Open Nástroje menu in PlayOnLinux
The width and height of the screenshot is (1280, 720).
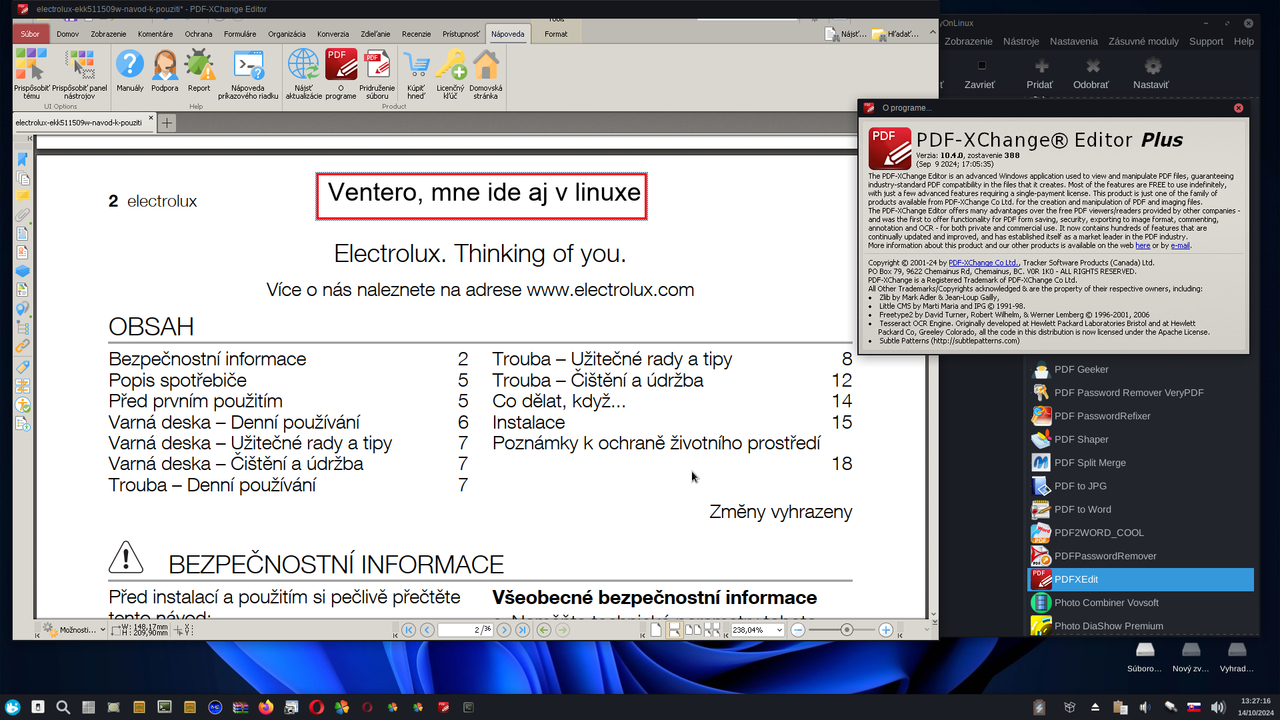pyautogui.click(x=1020, y=41)
